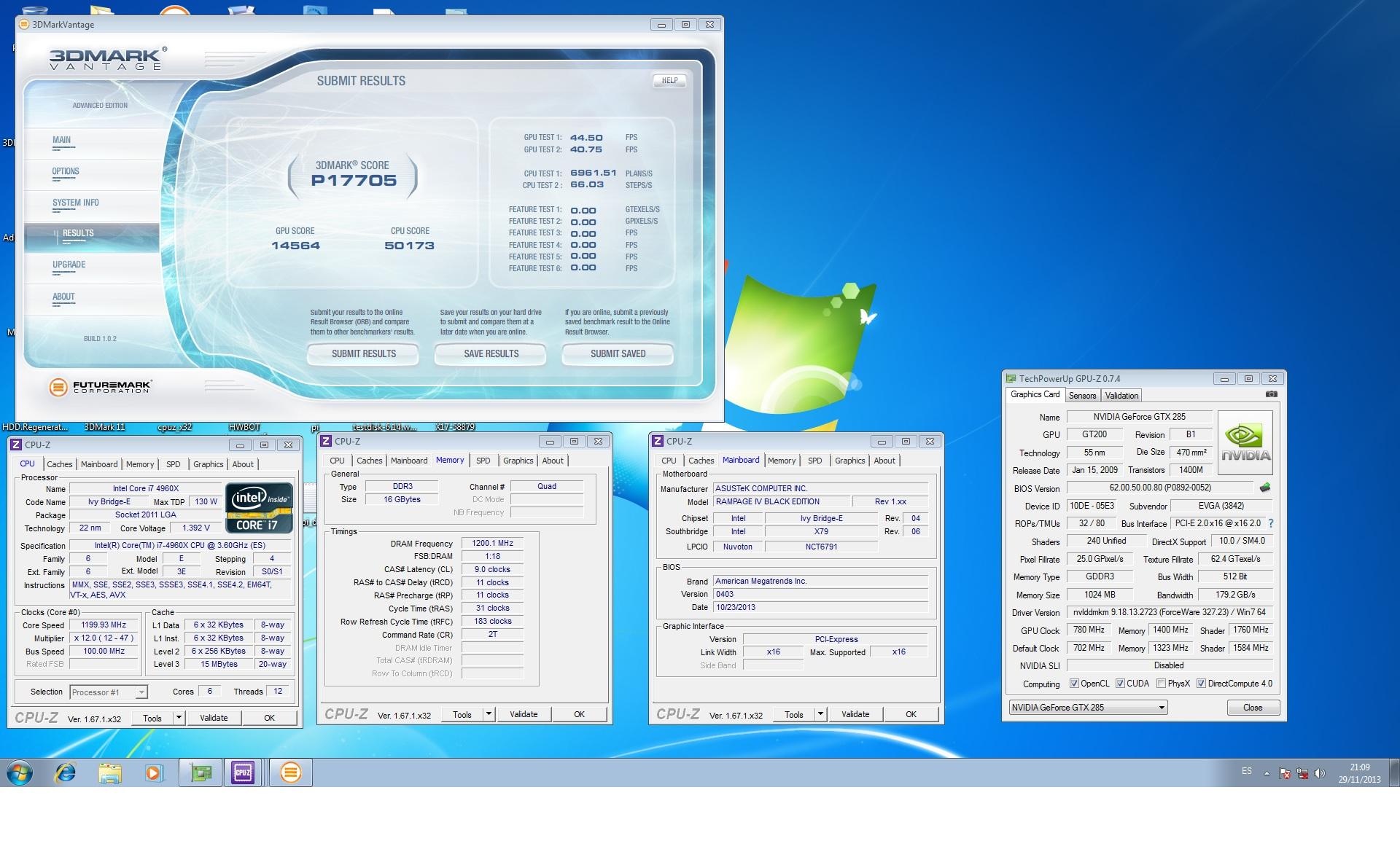Click Validate in CPU-Z Memory window
The height and width of the screenshot is (841, 1400).
[524, 714]
